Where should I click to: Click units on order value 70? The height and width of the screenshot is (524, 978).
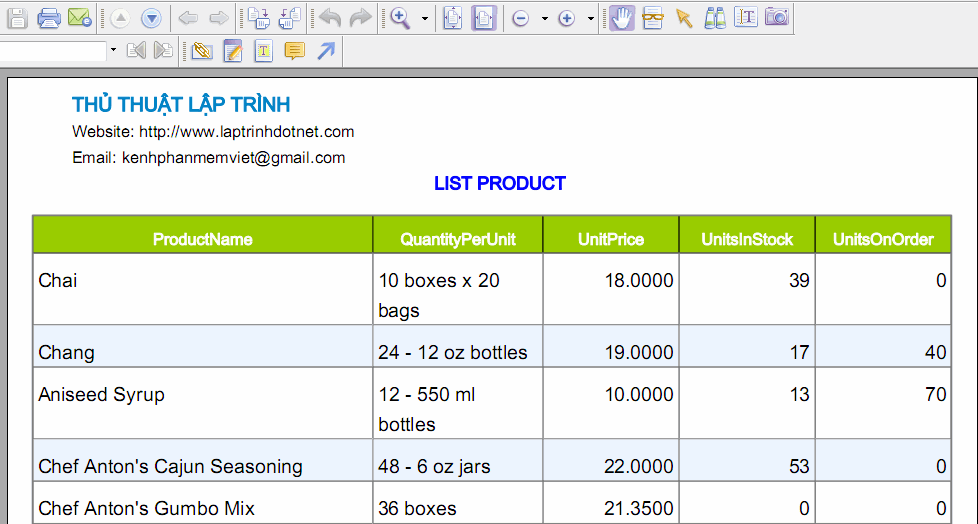935,394
